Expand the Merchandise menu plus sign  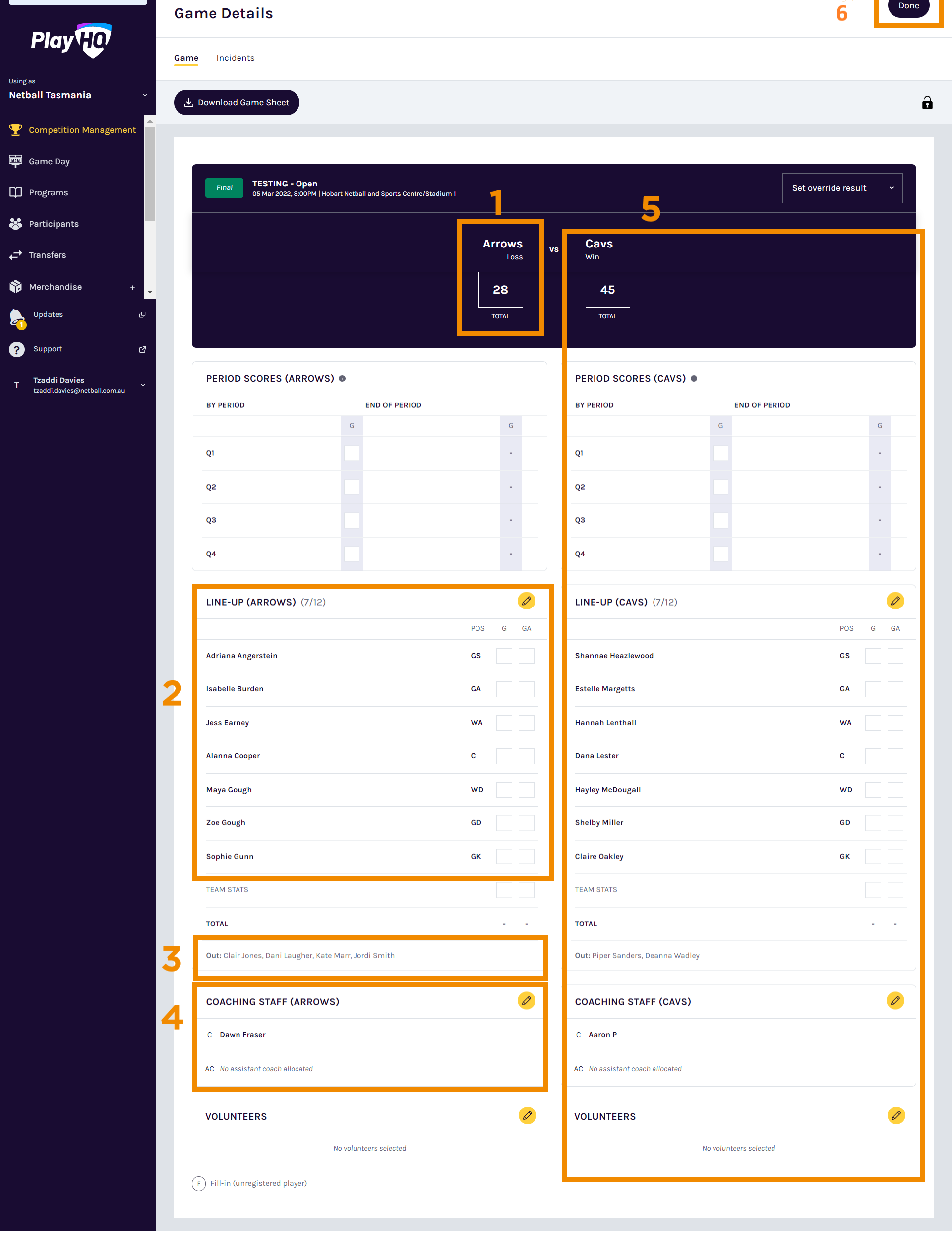click(x=132, y=287)
